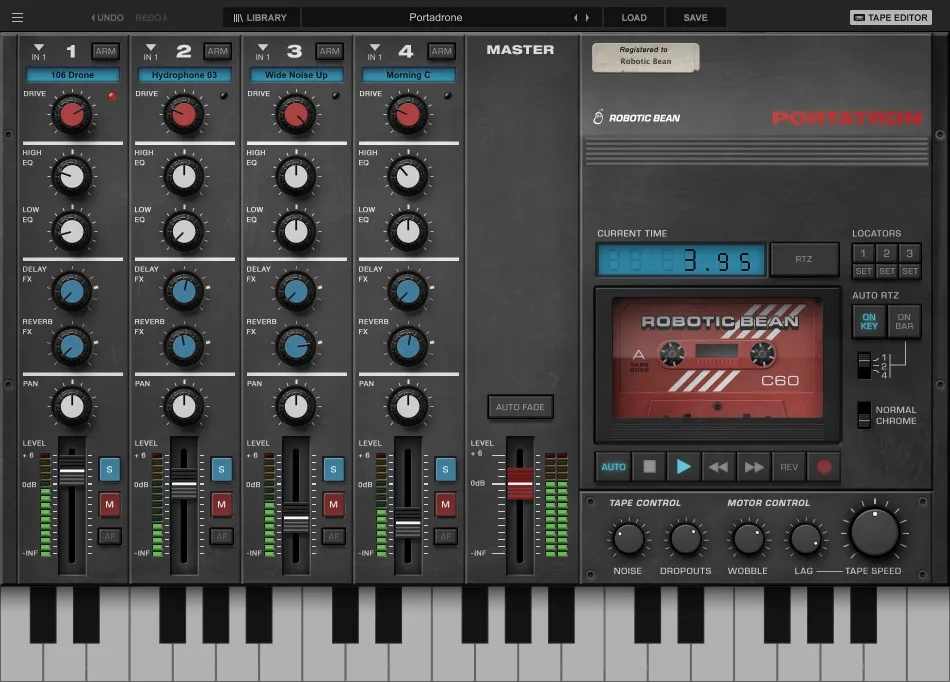The height and width of the screenshot is (682, 950).
Task: Click the REV reverse button
Action: (x=789, y=467)
